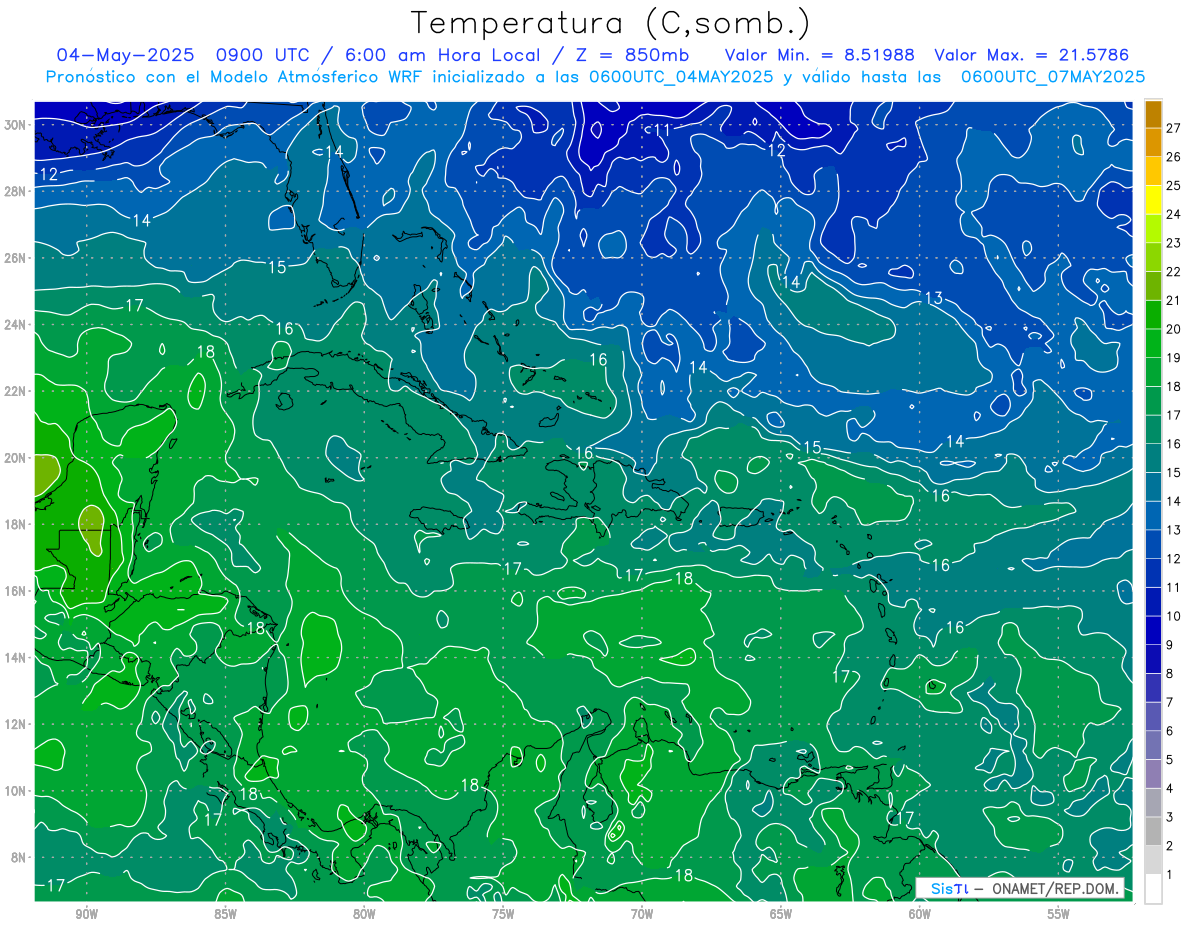
Task: Select 'Valor Min. = 8.51988' value
Action: [x=820, y=55]
